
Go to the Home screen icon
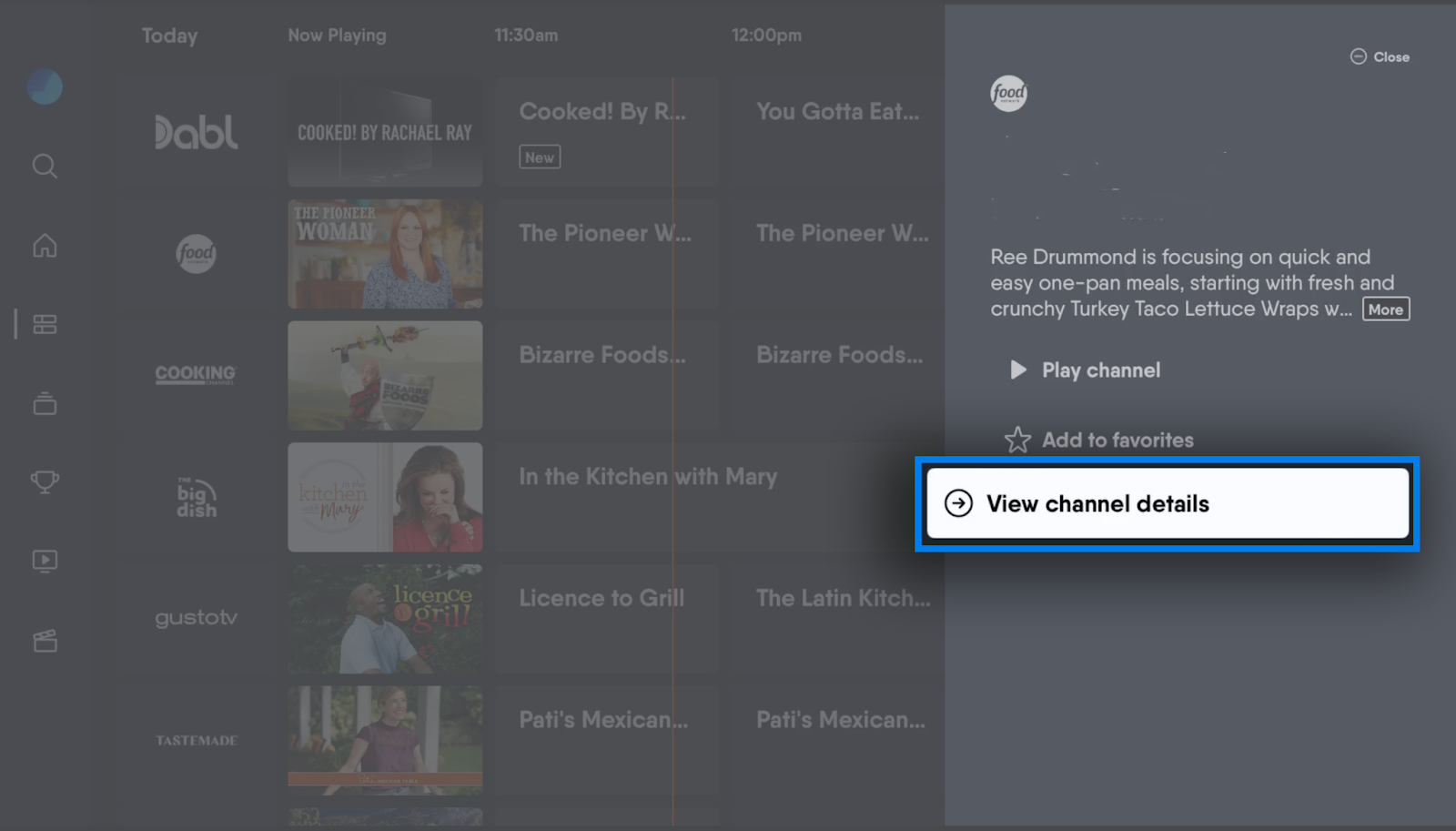pyautogui.click(x=43, y=244)
